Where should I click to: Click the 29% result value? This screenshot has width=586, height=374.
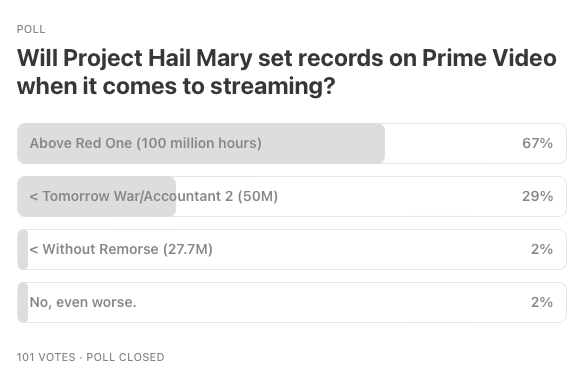tap(537, 197)
